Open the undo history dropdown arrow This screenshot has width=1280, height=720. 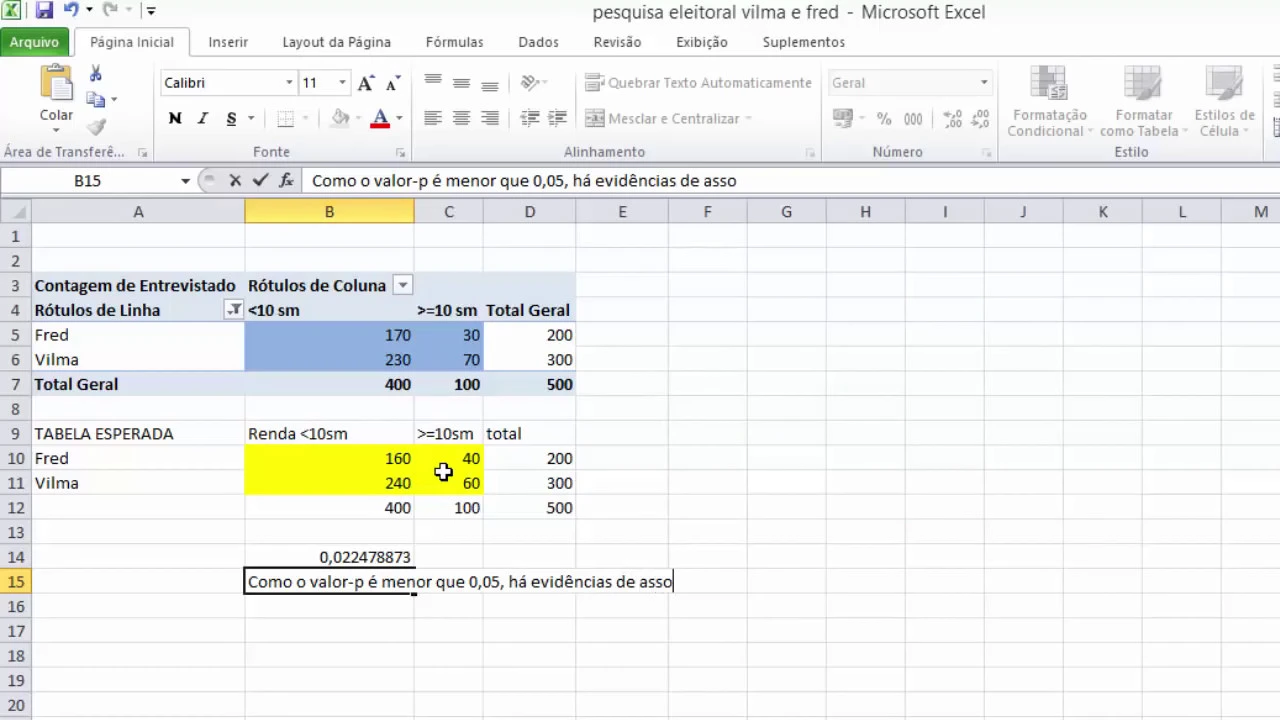click(89, 12)
